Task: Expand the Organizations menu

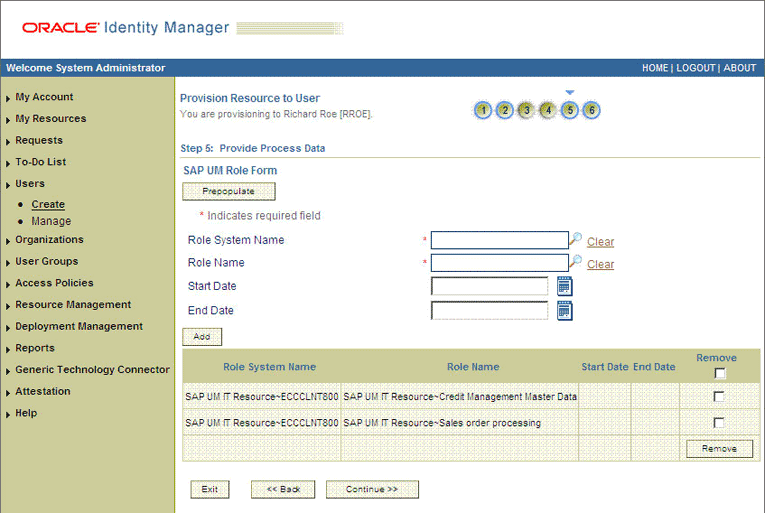Action: click(x=49, y=240)
